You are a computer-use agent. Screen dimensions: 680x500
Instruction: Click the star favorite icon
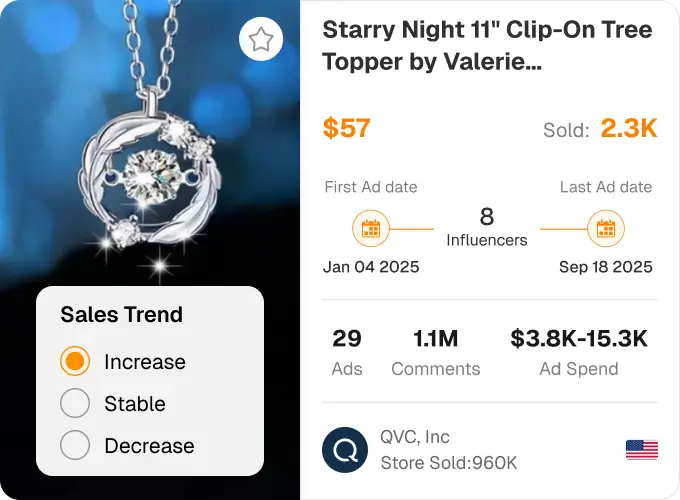(x=261, y=40)
